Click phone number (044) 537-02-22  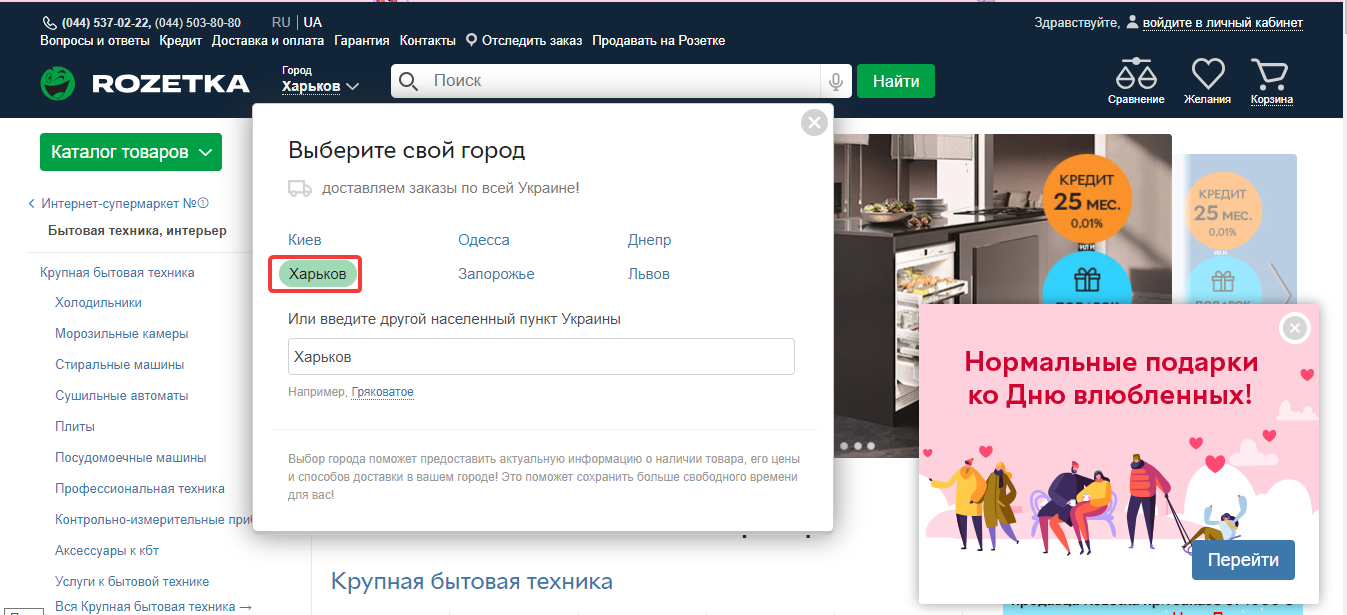[105, 22]
